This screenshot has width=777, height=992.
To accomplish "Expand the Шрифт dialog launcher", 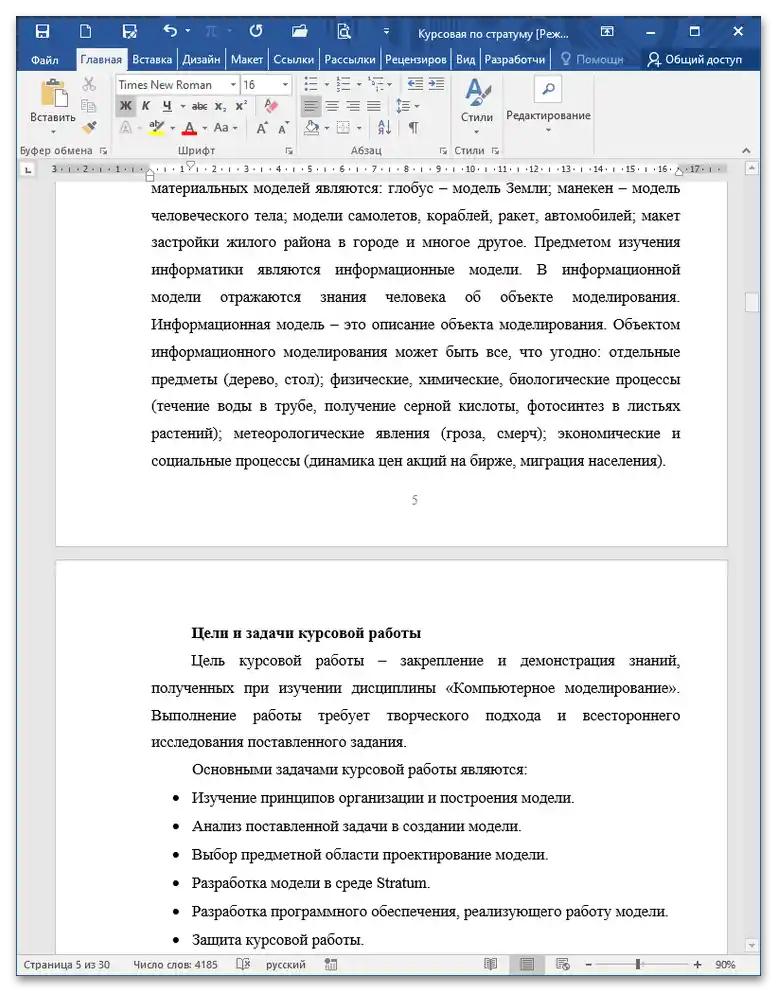I will (289, 151).
